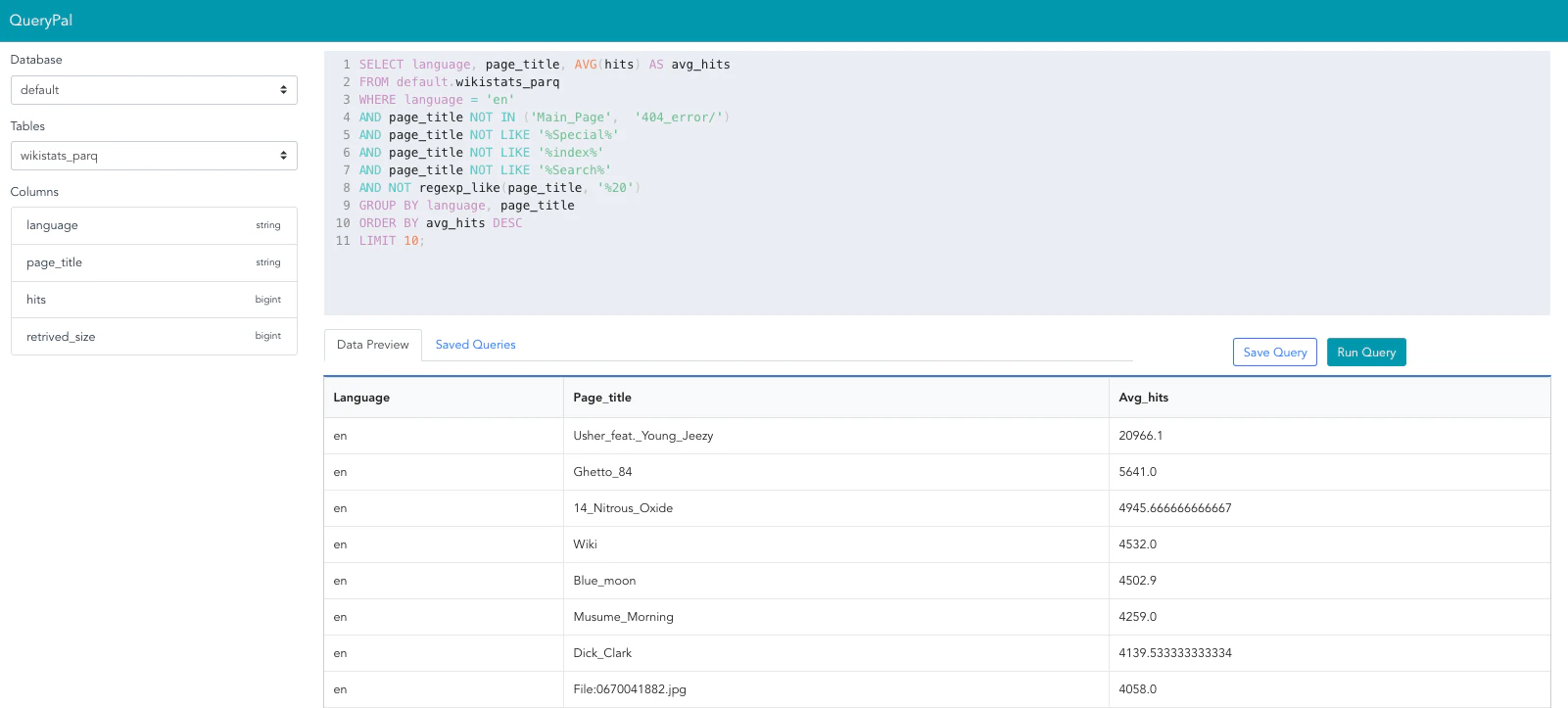Click the 20966.1 avg hits value
The width and height of the screenshot is (1568, 708).
[1141, 436]
